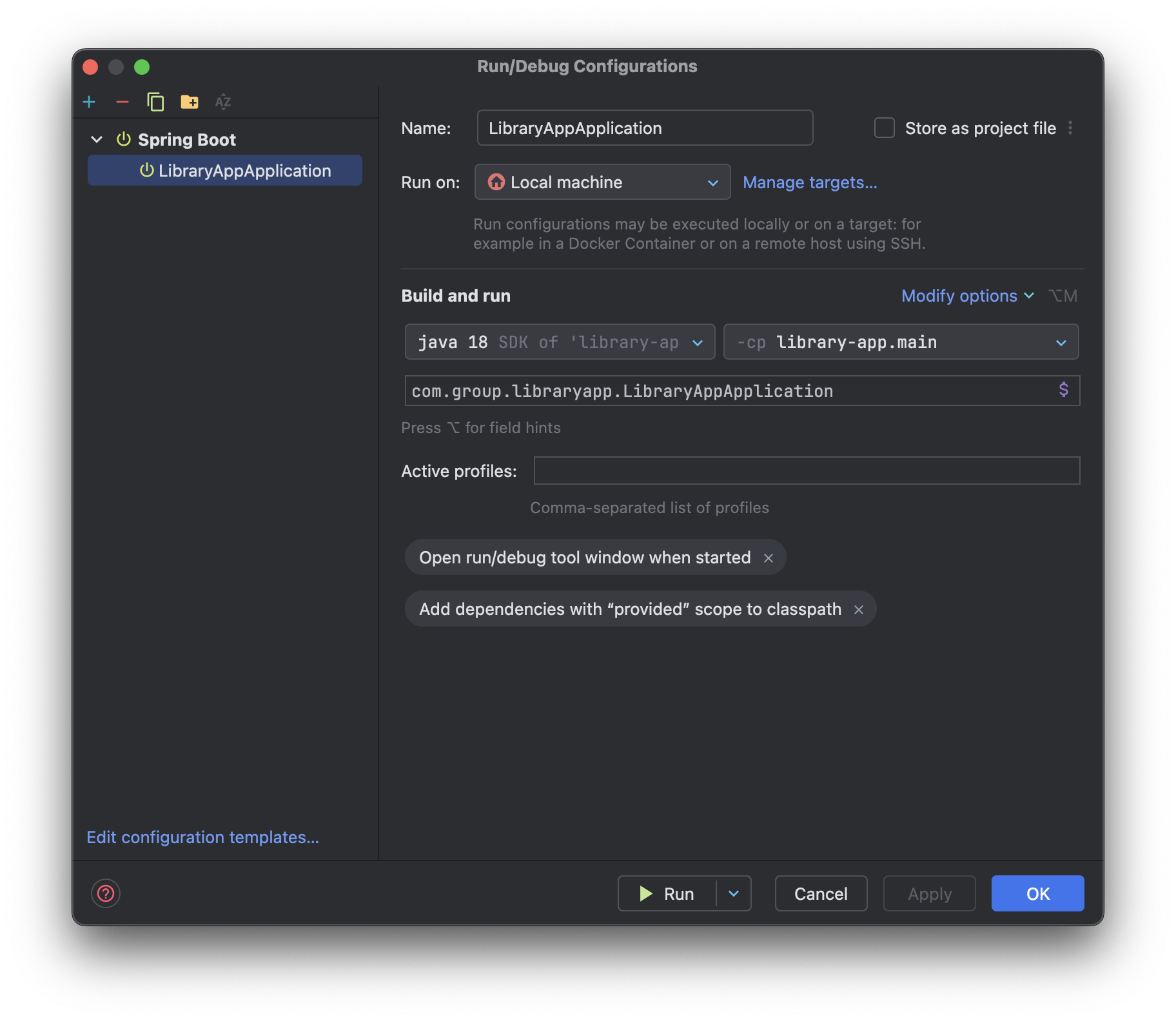Select Spring Boot category in tree
The image size is (1176, 1021).
tap(187, 139)
